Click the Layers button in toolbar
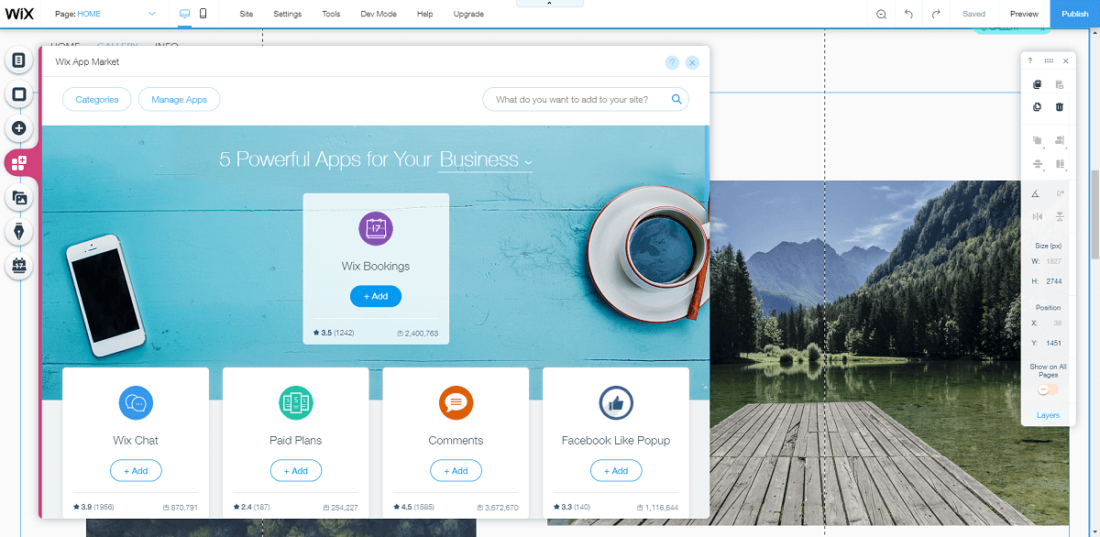The height and width of the screenshot is (537, 1100). click(x=1048, y=416)
